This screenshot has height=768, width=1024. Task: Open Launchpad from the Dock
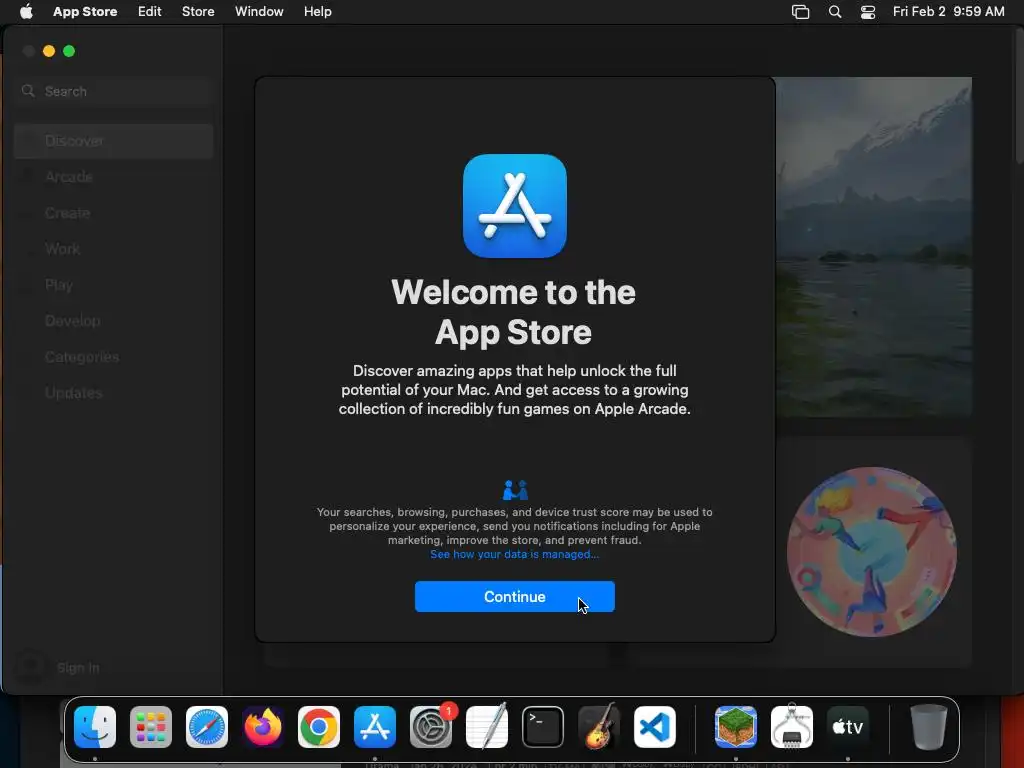[151, 726]
